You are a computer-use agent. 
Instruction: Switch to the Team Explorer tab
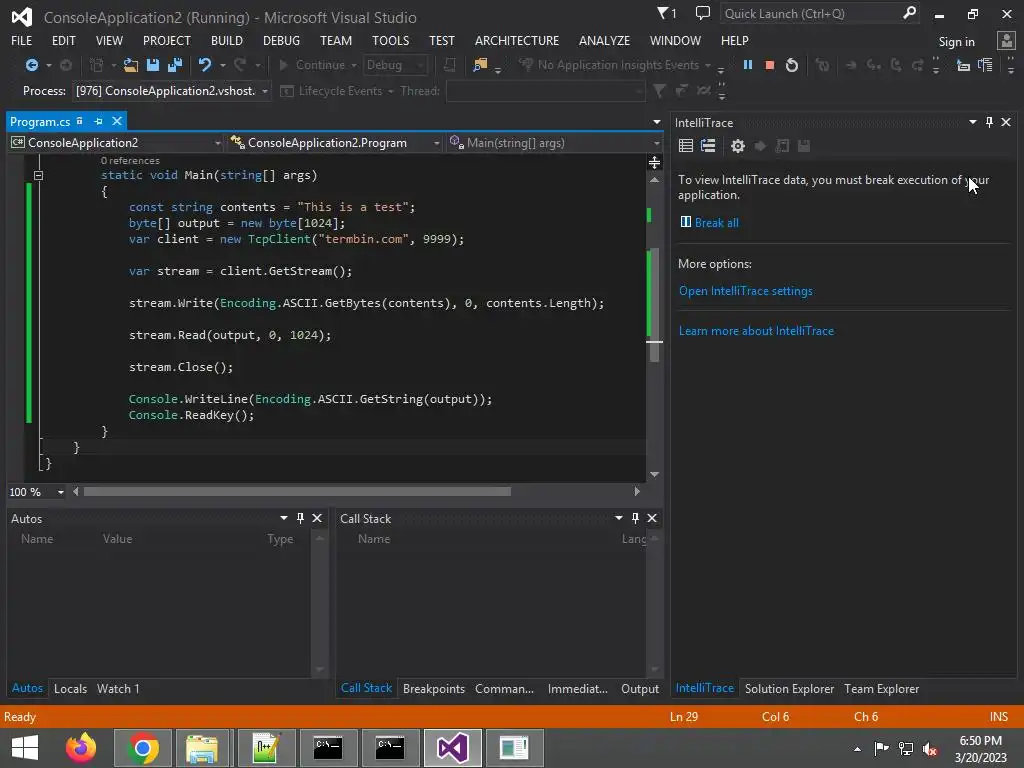click(x=881, y=688)
